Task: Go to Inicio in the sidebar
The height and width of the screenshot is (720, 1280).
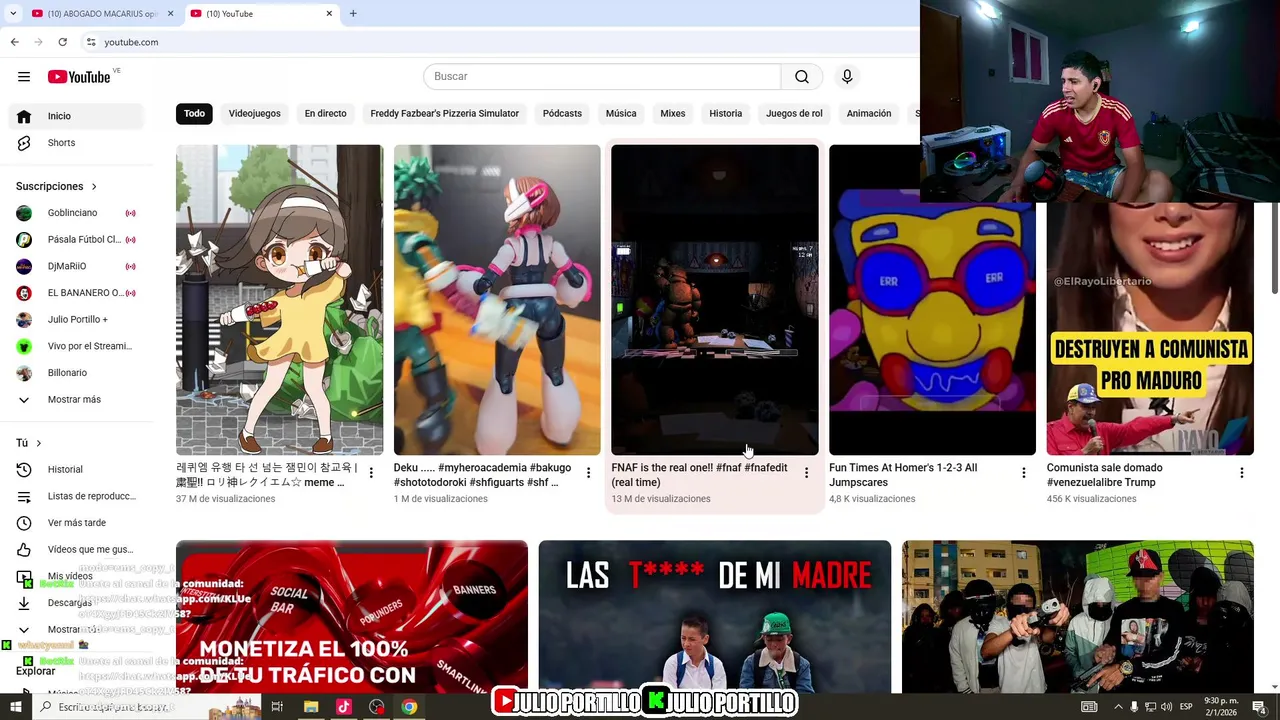Action: pos(76,116)
